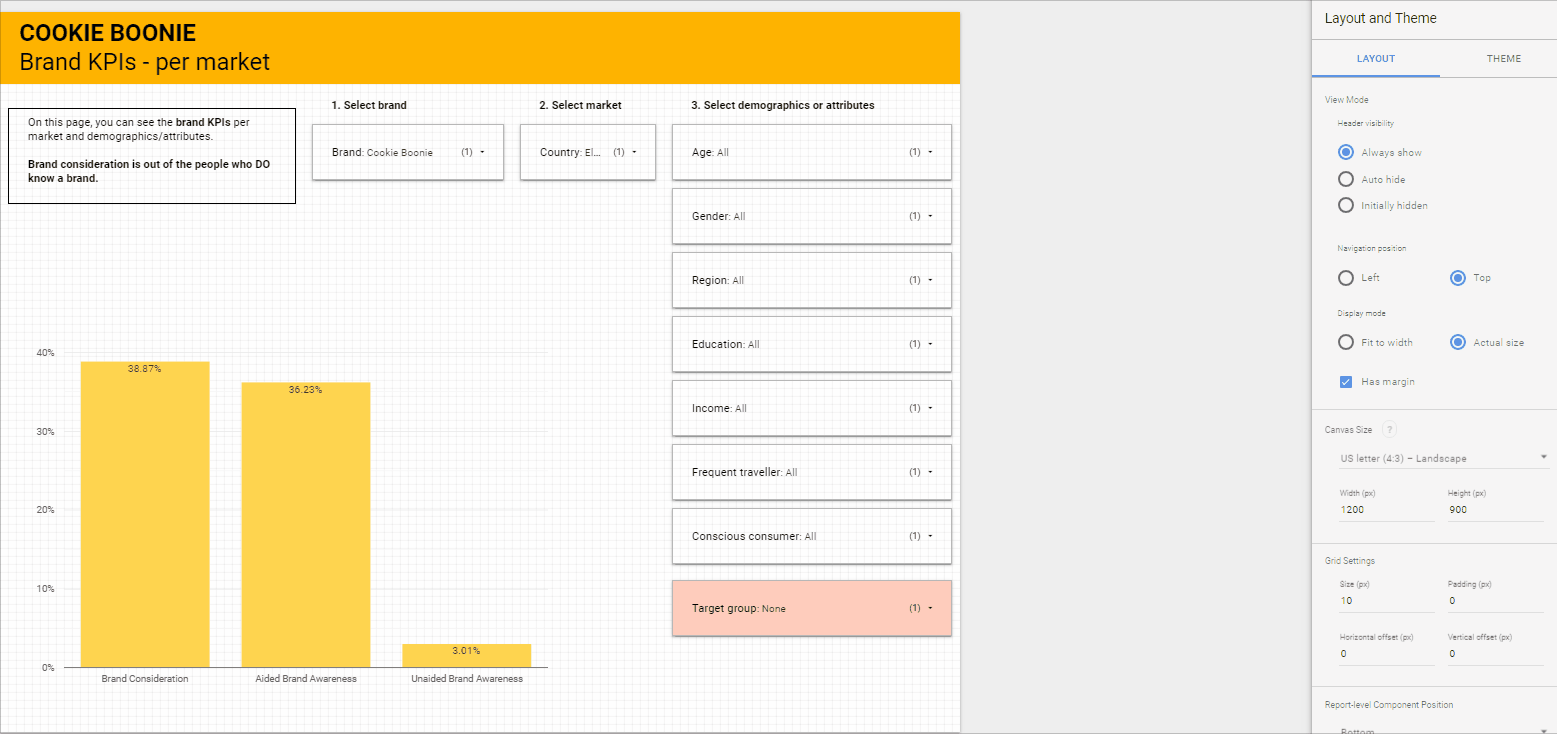The width and height of the screenshot is (1557, 734).
Task: Switch to the THEME tab
Action: point(1504,59)
